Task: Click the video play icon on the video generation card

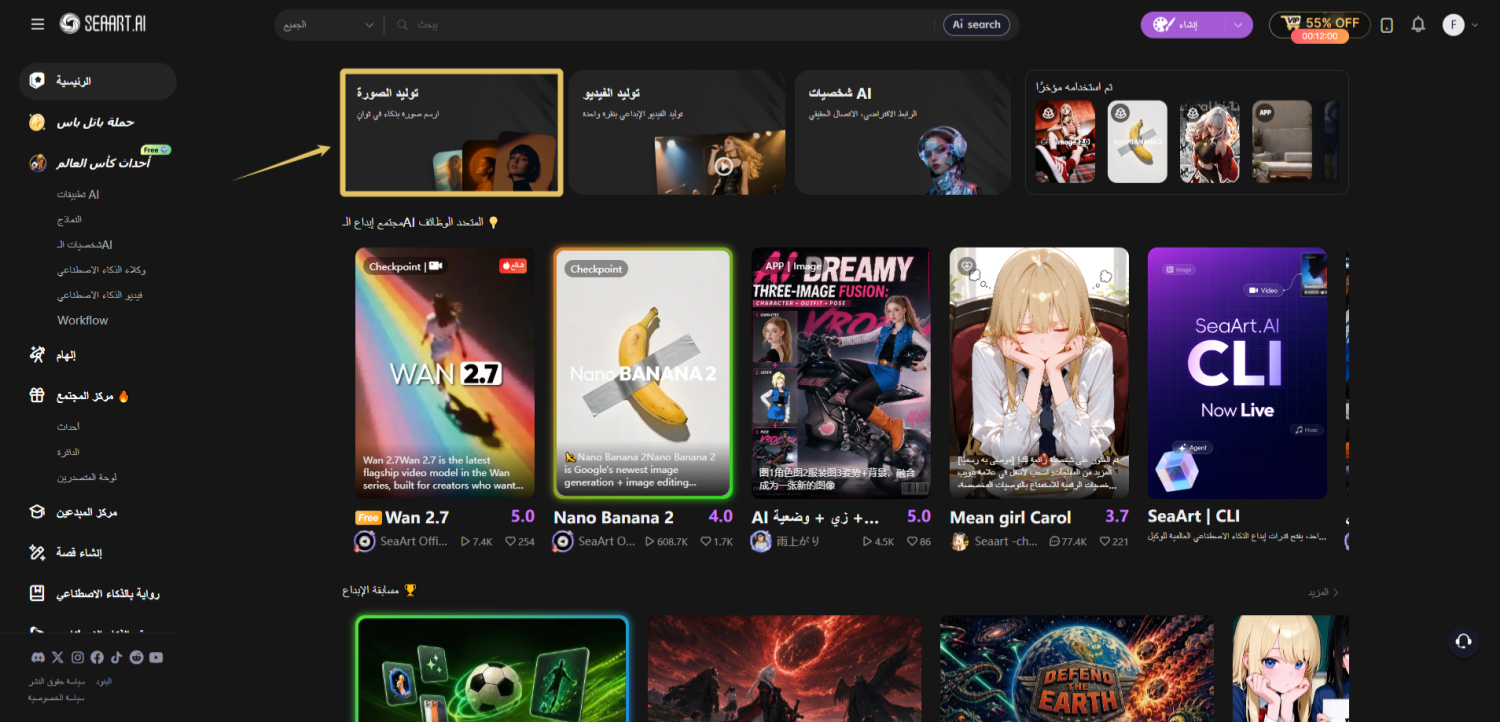Action: pos(723,167)
